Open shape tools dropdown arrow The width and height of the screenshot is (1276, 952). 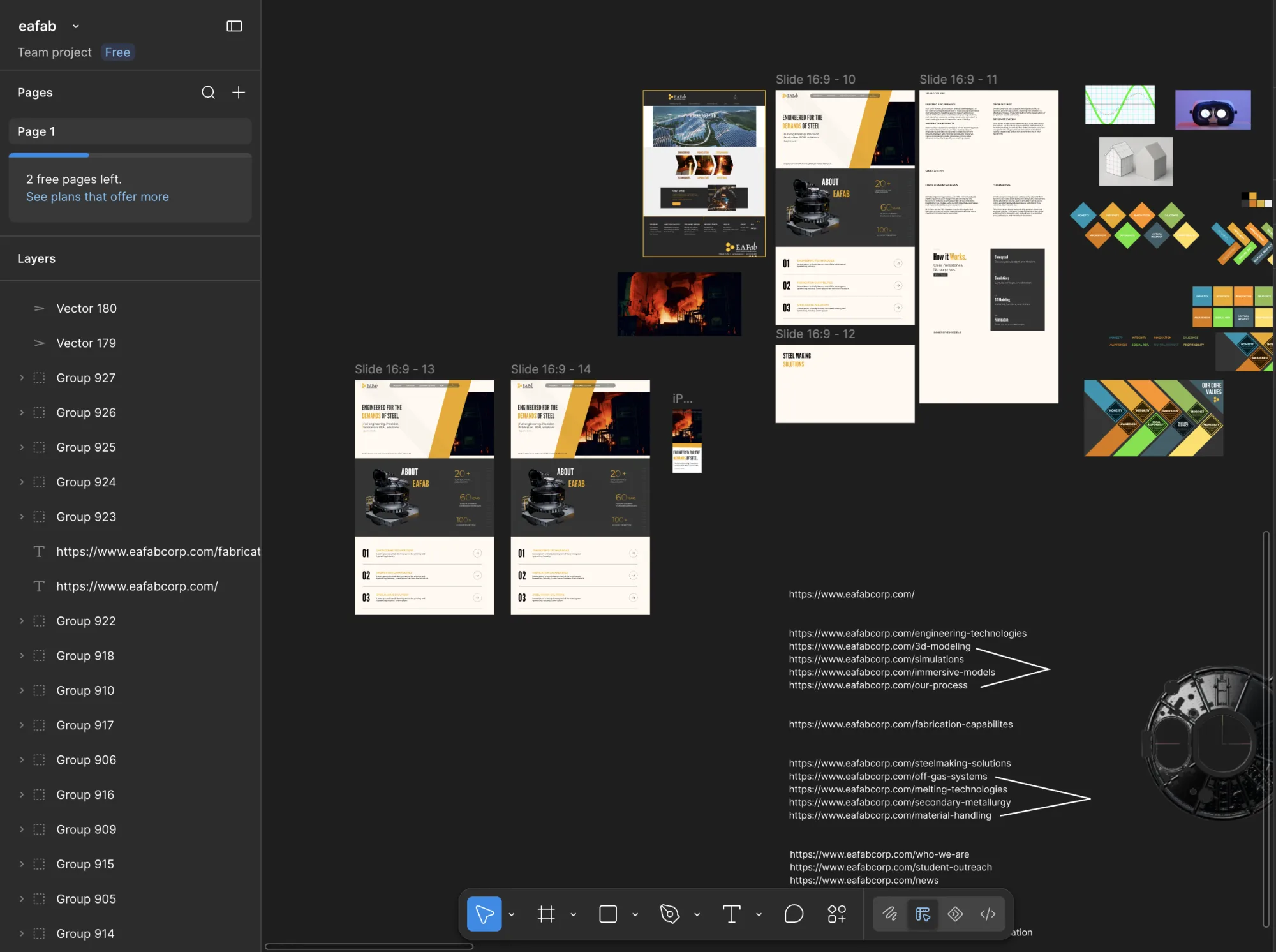click(x=635, y=914)
